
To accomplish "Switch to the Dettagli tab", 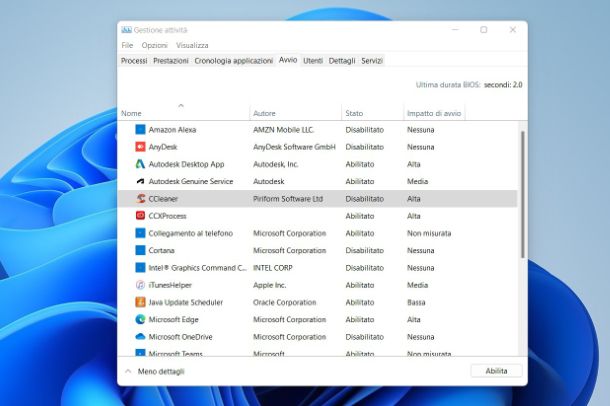I will (342, 61).
